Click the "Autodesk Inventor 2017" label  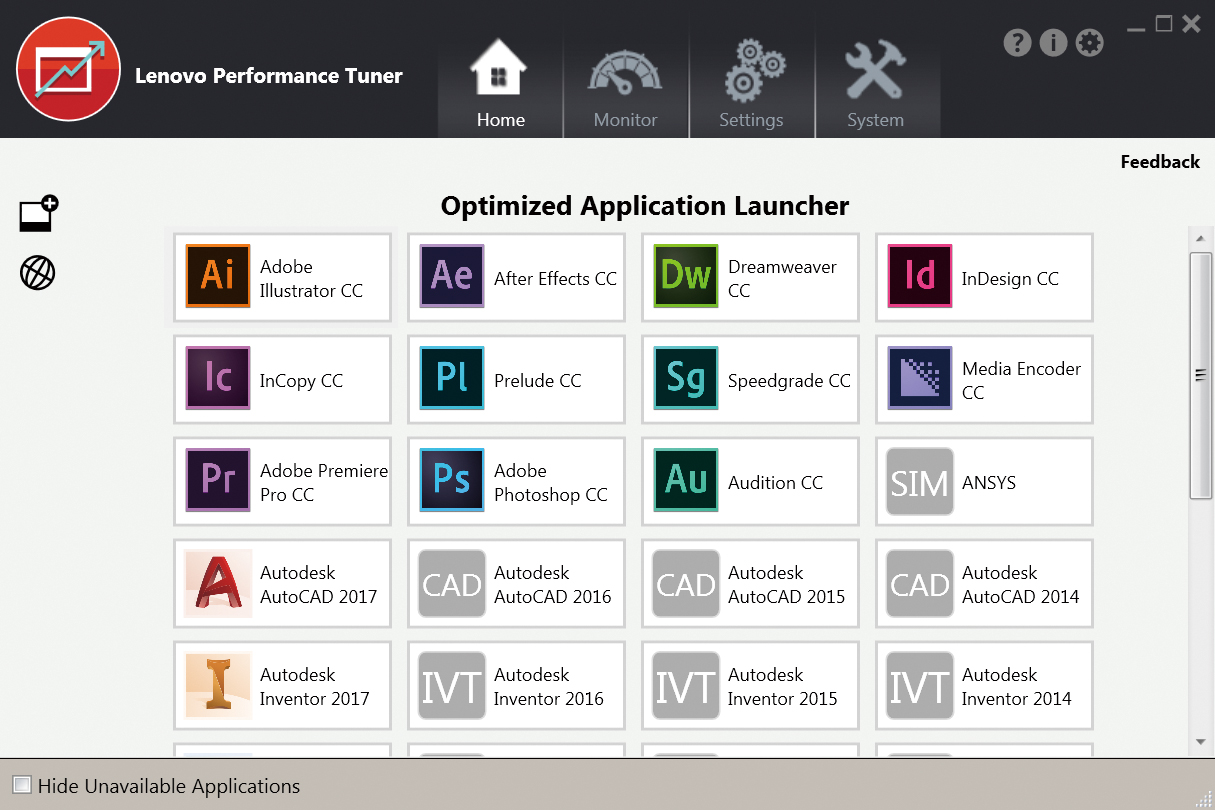[x=314, y=687]
